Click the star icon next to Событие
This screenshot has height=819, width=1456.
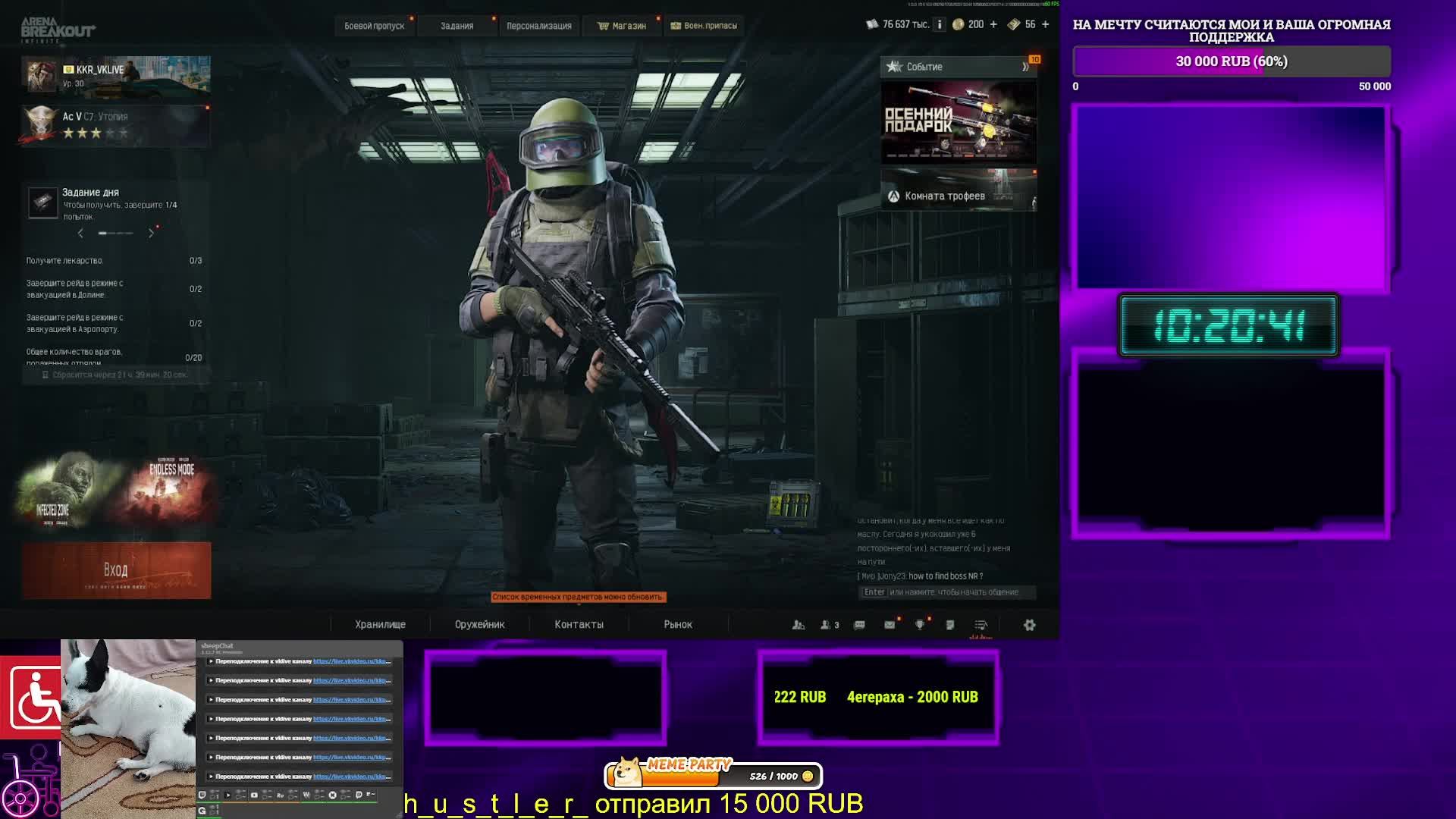point(895,67)
